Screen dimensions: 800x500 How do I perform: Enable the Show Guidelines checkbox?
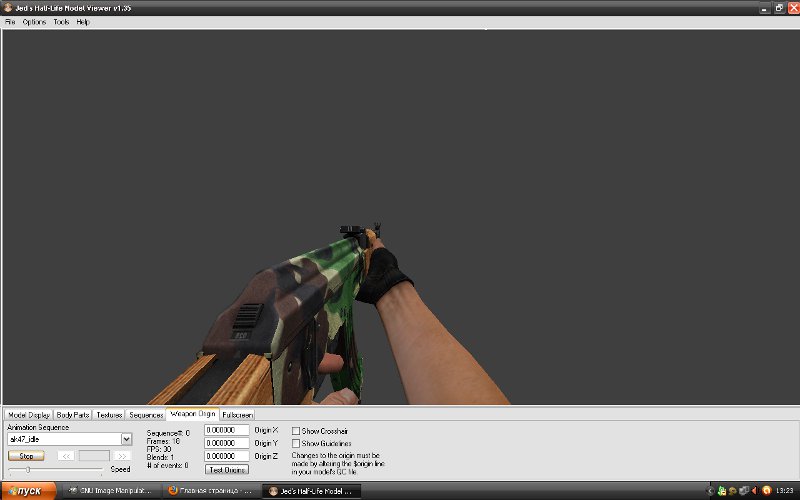[x=296, y=443]
